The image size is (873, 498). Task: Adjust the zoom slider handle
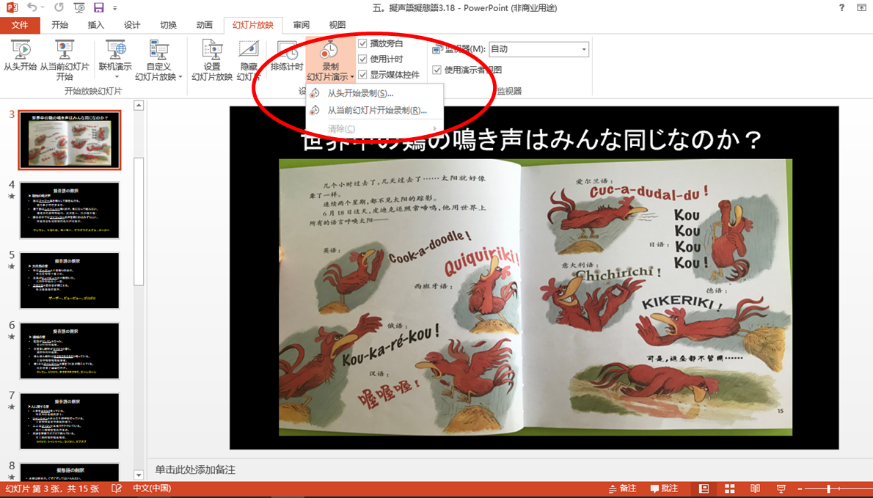(829, 489)
